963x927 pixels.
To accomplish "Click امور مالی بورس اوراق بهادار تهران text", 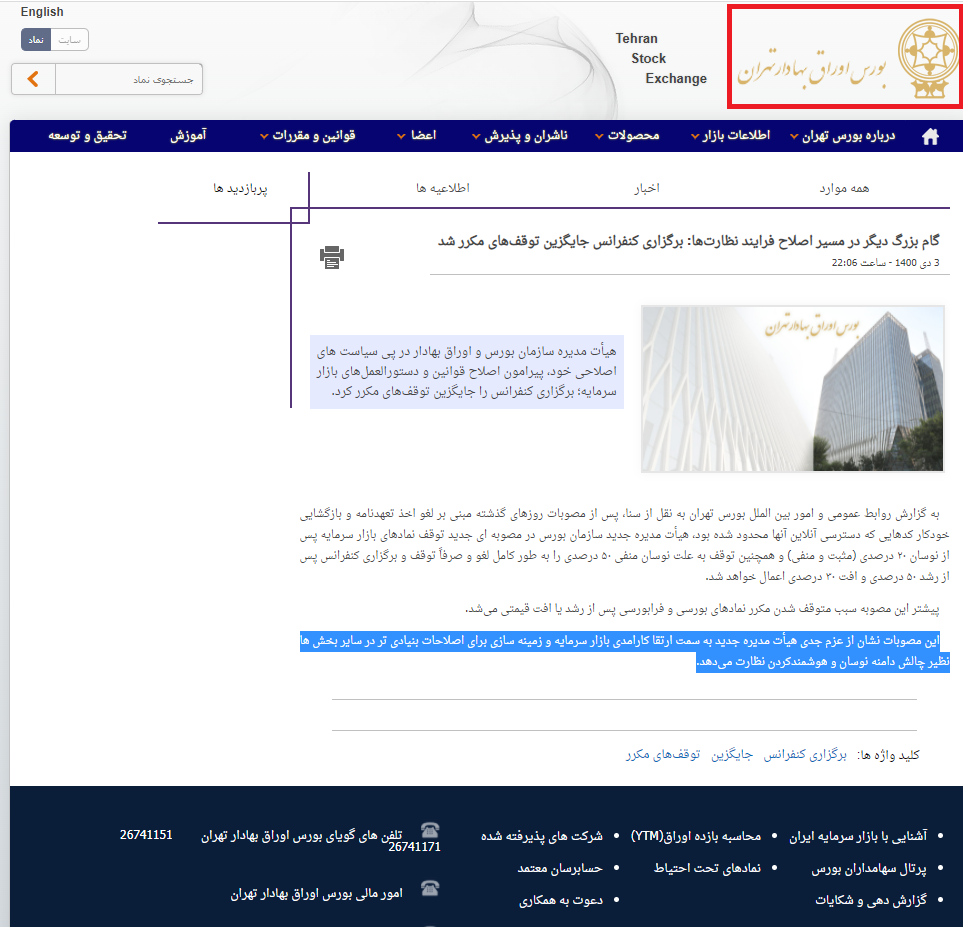I will pos(316,894).
